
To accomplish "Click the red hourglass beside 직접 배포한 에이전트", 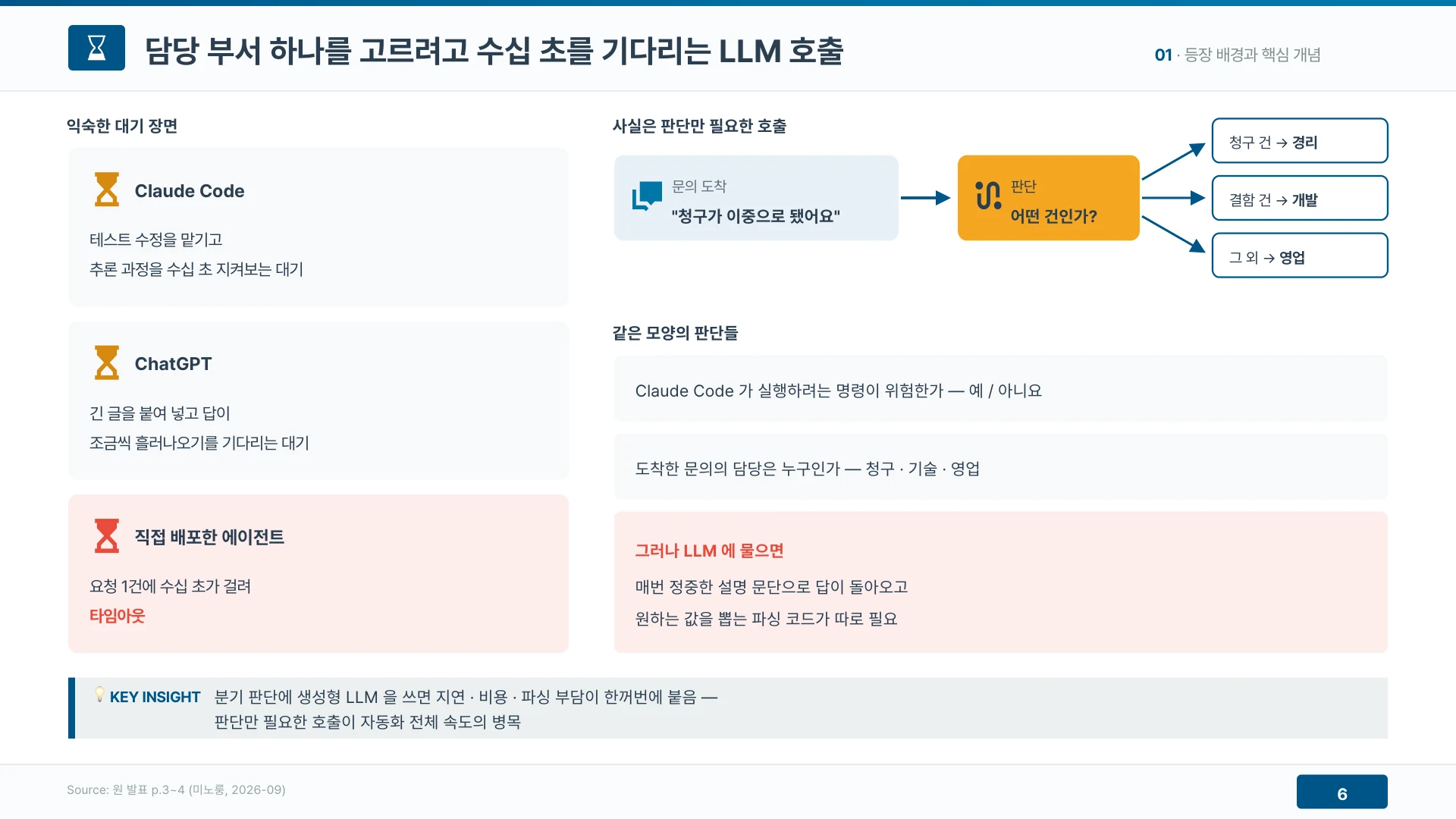I will [107, 535].
